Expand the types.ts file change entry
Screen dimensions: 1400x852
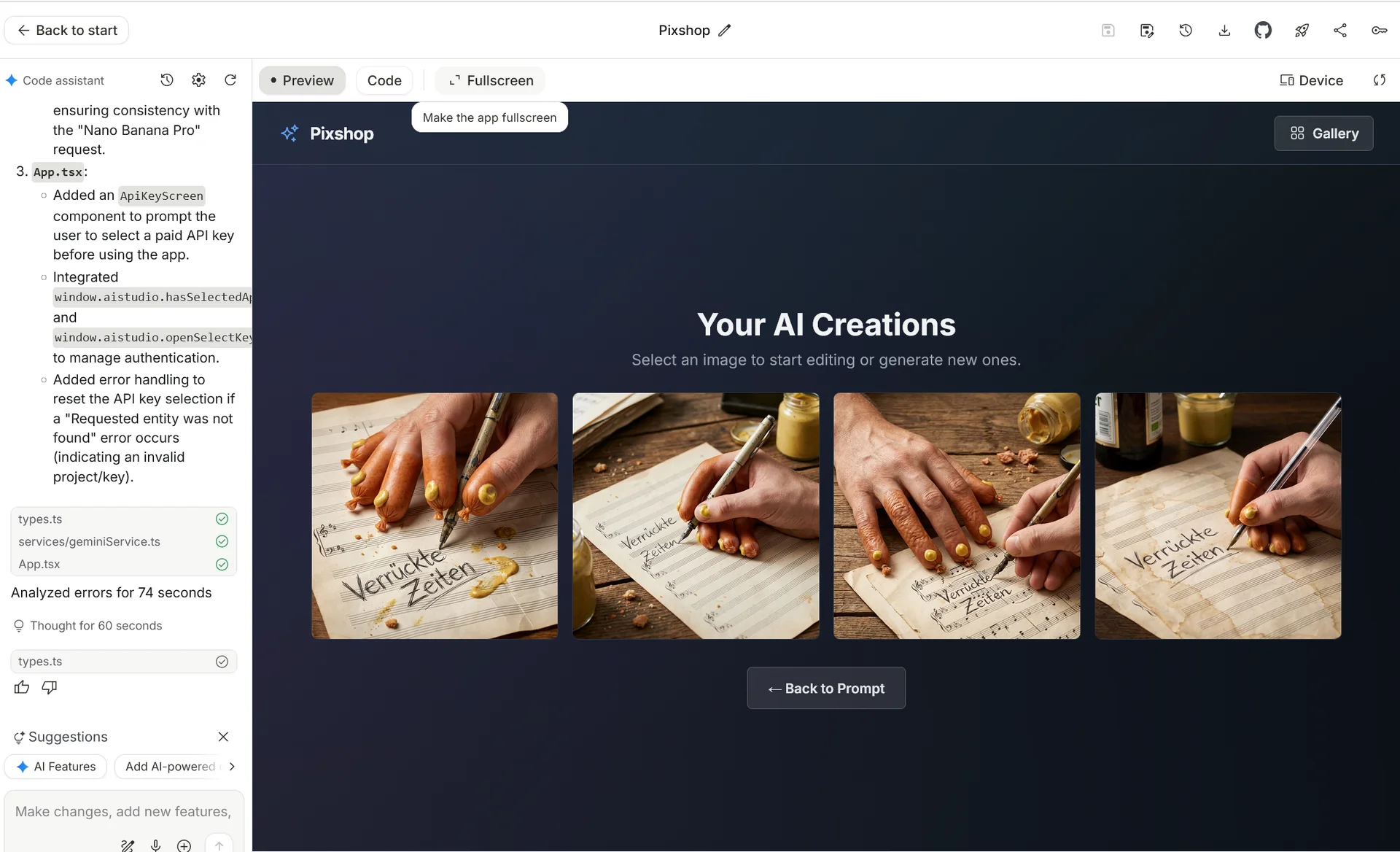(x=123, y=662)
